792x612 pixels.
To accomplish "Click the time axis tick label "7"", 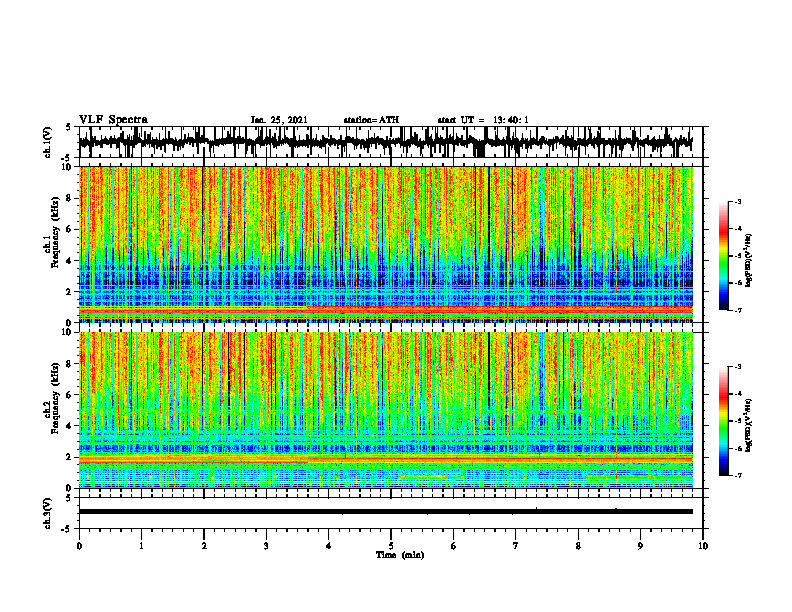I will [516, 546].
